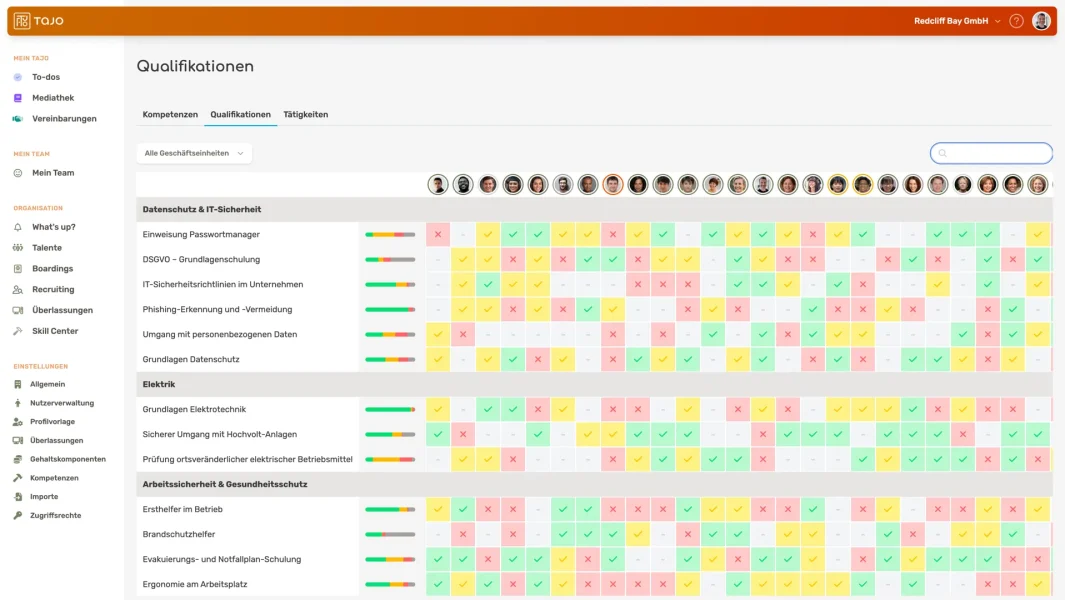Click the Skill Center wrench icon

(x=18, y=331)
